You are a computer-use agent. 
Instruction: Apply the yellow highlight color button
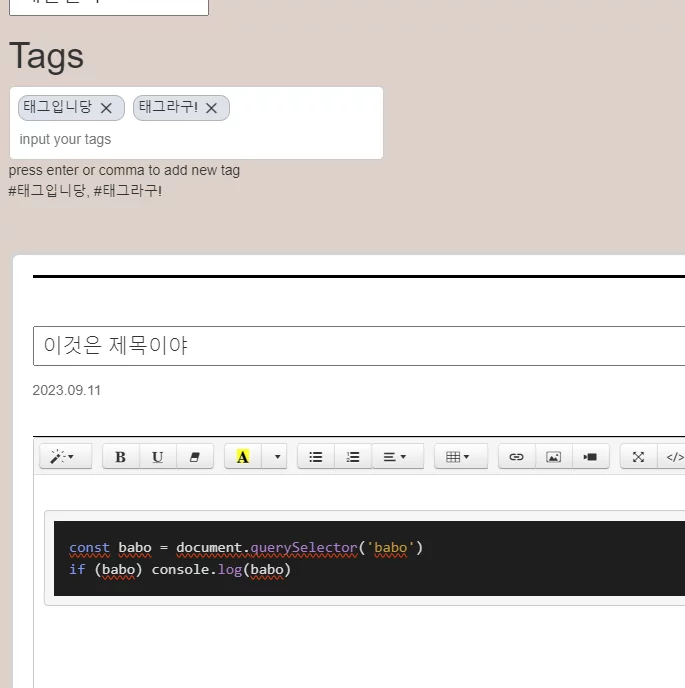(243, 457)
